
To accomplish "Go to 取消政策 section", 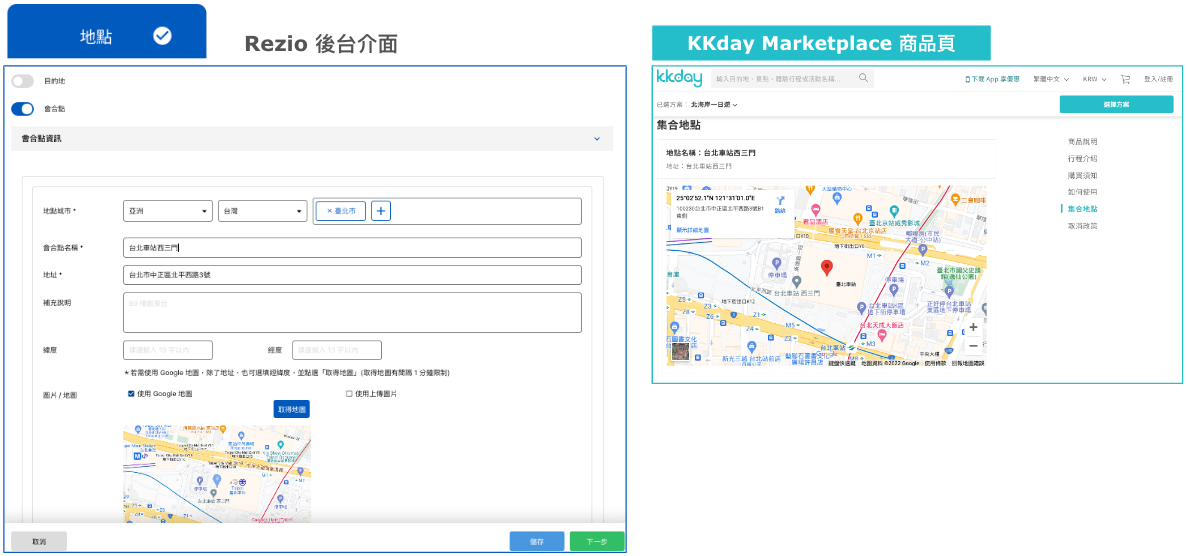I will [1083, 226].
